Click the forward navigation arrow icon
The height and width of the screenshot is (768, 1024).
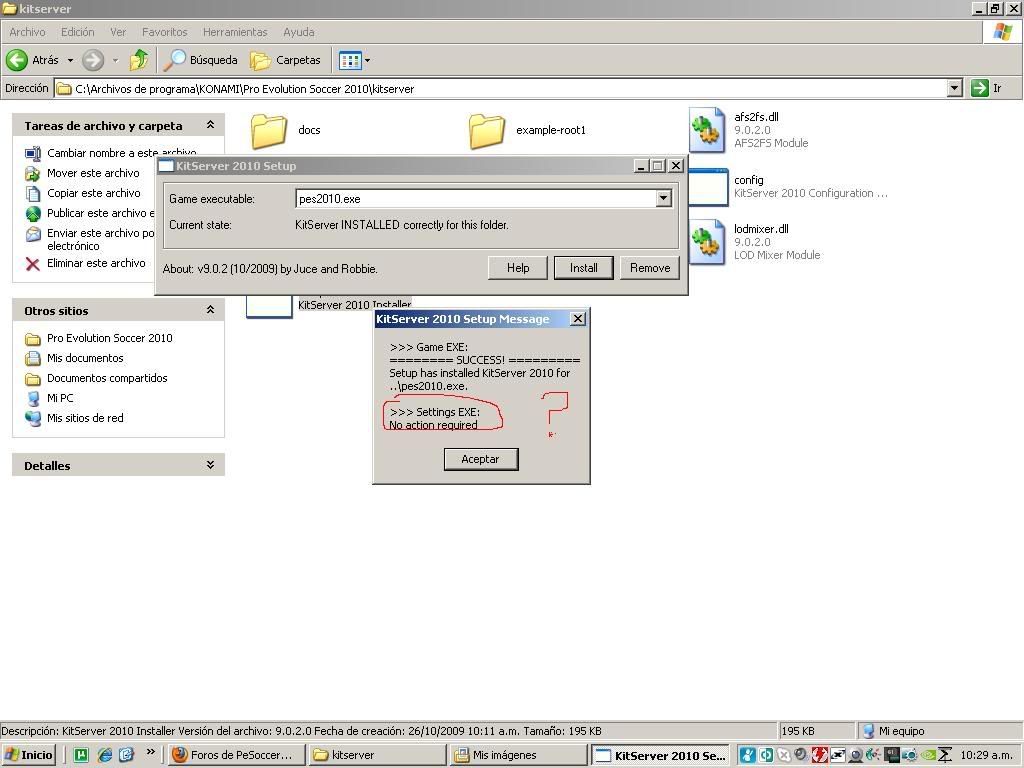pos(93,60)
